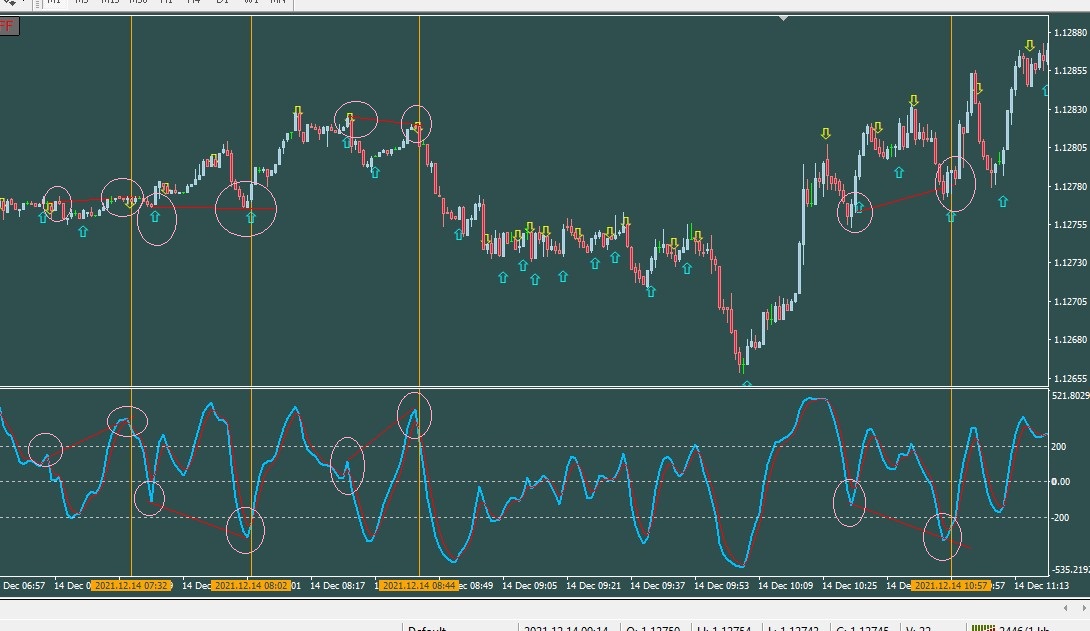This screenshot has width=1090, height=631.
Task: Click the 14 Dec 09:05 time label
Action: [x=530, y=586]
